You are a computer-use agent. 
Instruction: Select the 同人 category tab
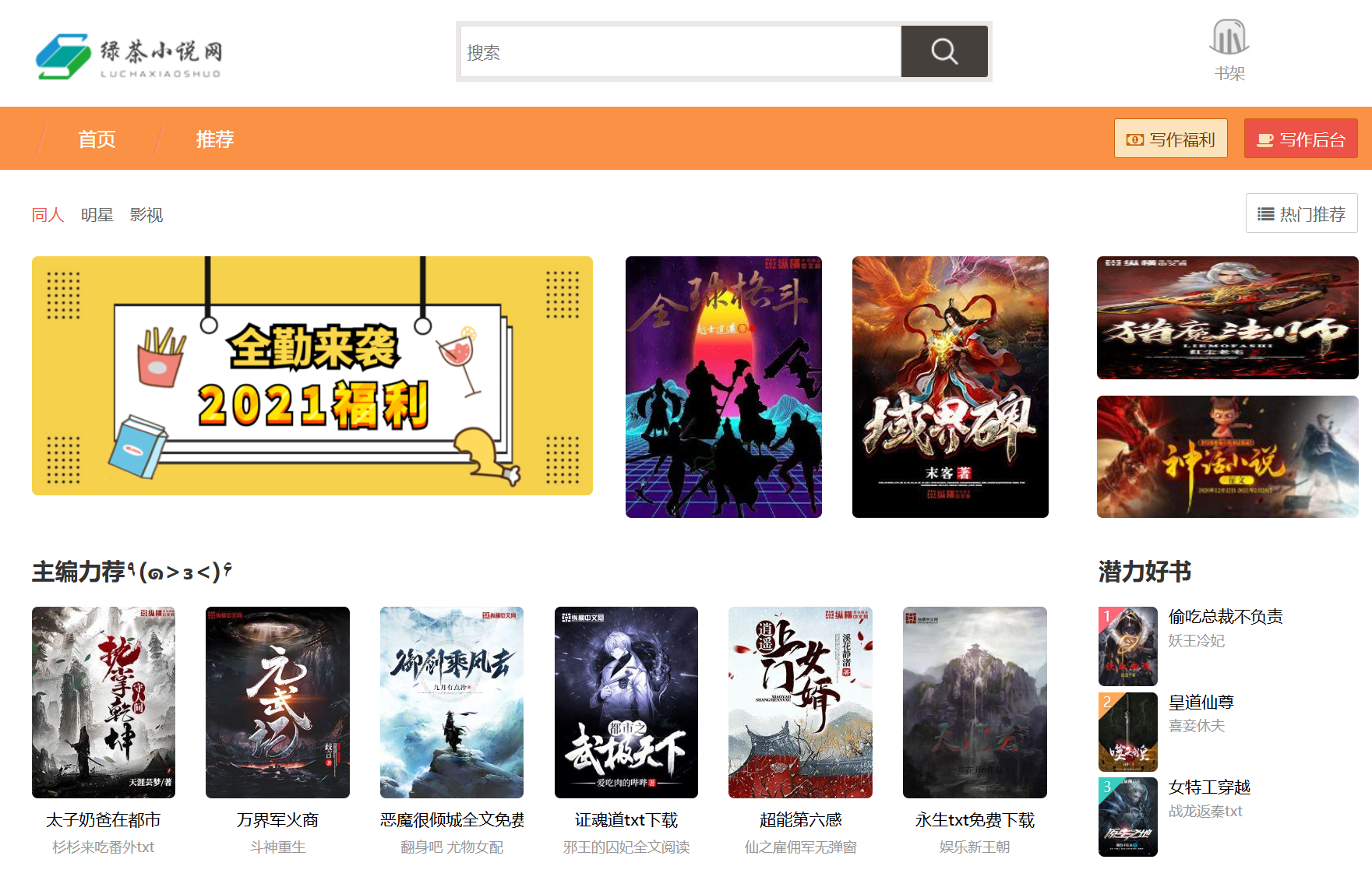tap(48, 215)
